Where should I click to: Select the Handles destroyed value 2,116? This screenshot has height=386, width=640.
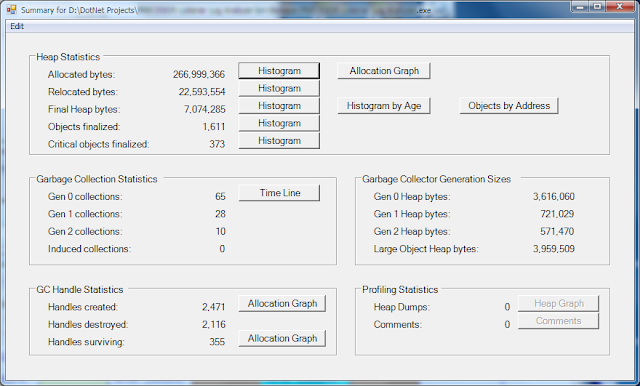[213, 324]
